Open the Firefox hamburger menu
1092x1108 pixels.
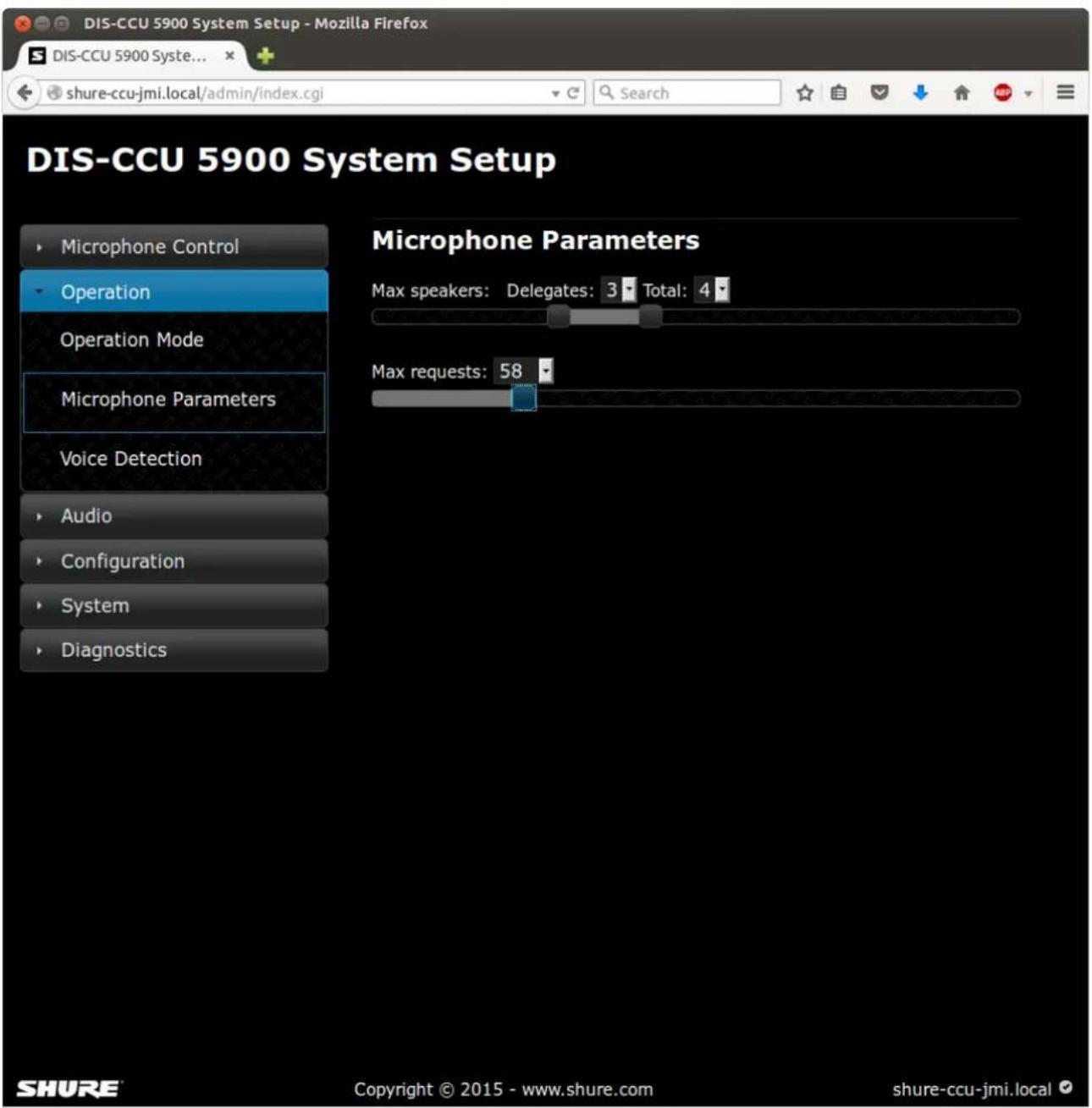[x=1066, y=92]
